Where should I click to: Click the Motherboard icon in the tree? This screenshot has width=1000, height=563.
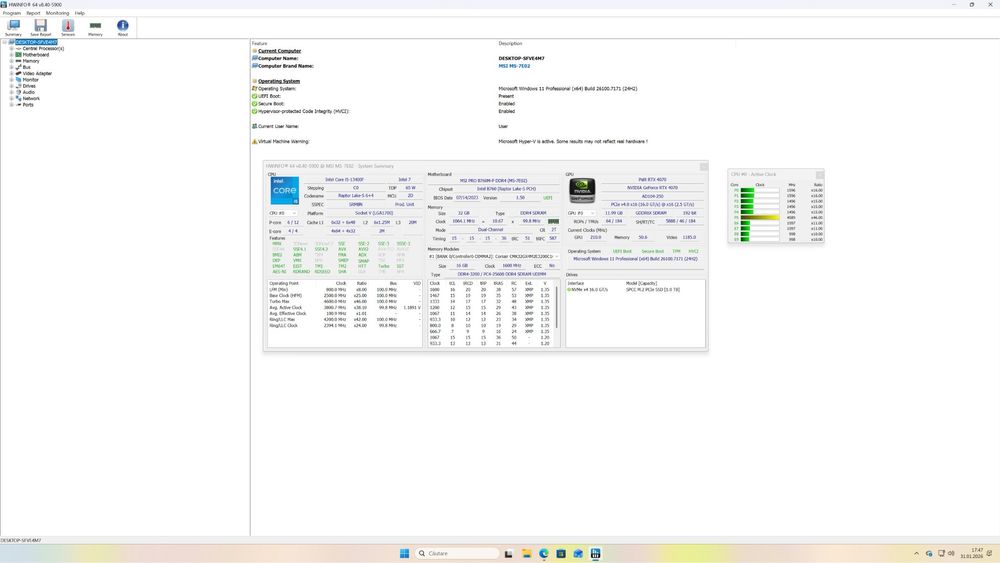[18, 55]
